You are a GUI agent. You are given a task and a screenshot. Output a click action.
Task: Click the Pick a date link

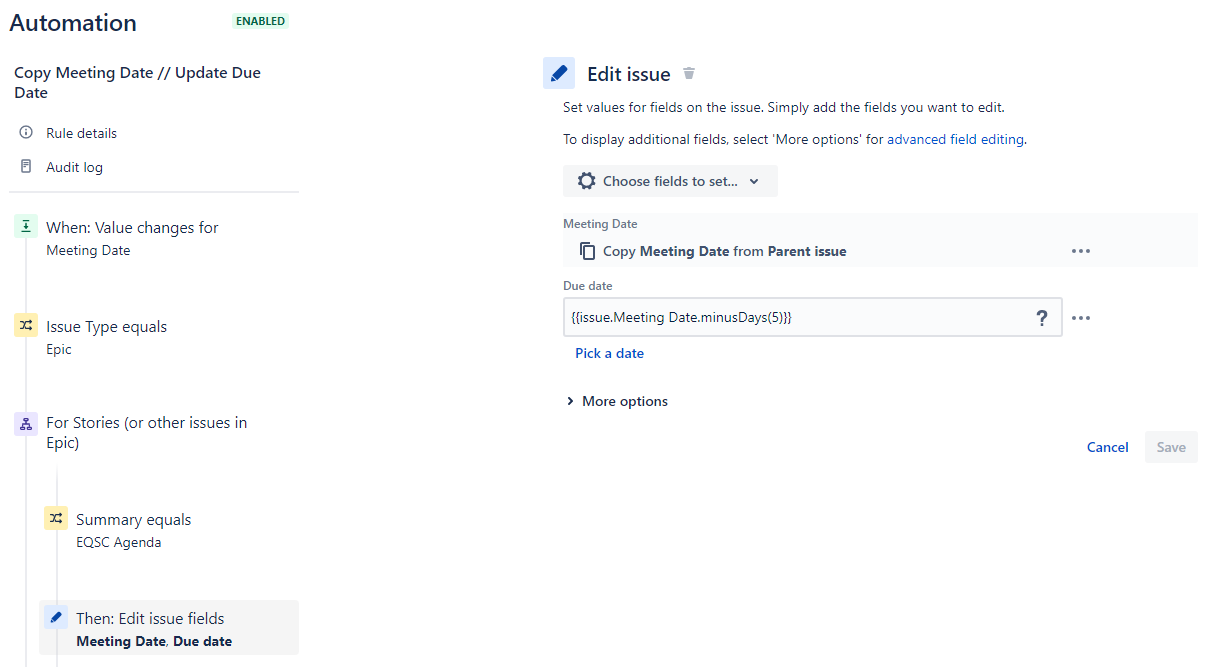(609, 353)
